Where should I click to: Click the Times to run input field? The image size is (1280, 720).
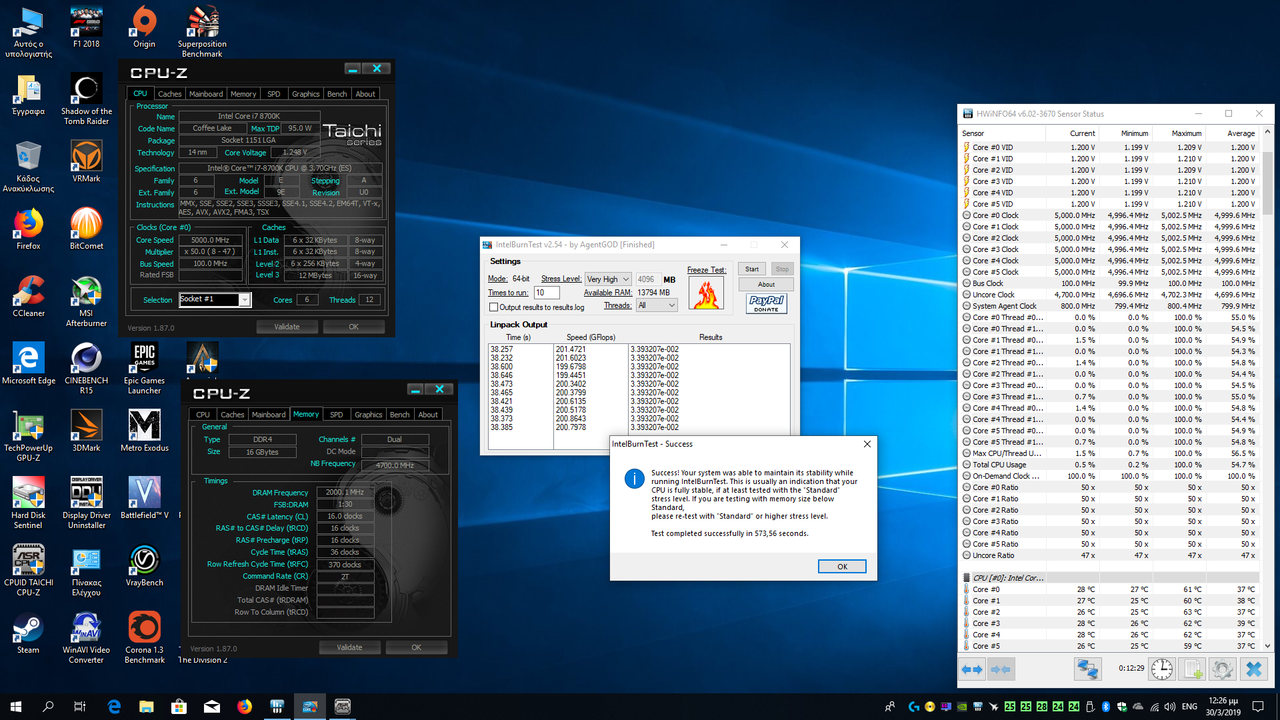point(547,292)
